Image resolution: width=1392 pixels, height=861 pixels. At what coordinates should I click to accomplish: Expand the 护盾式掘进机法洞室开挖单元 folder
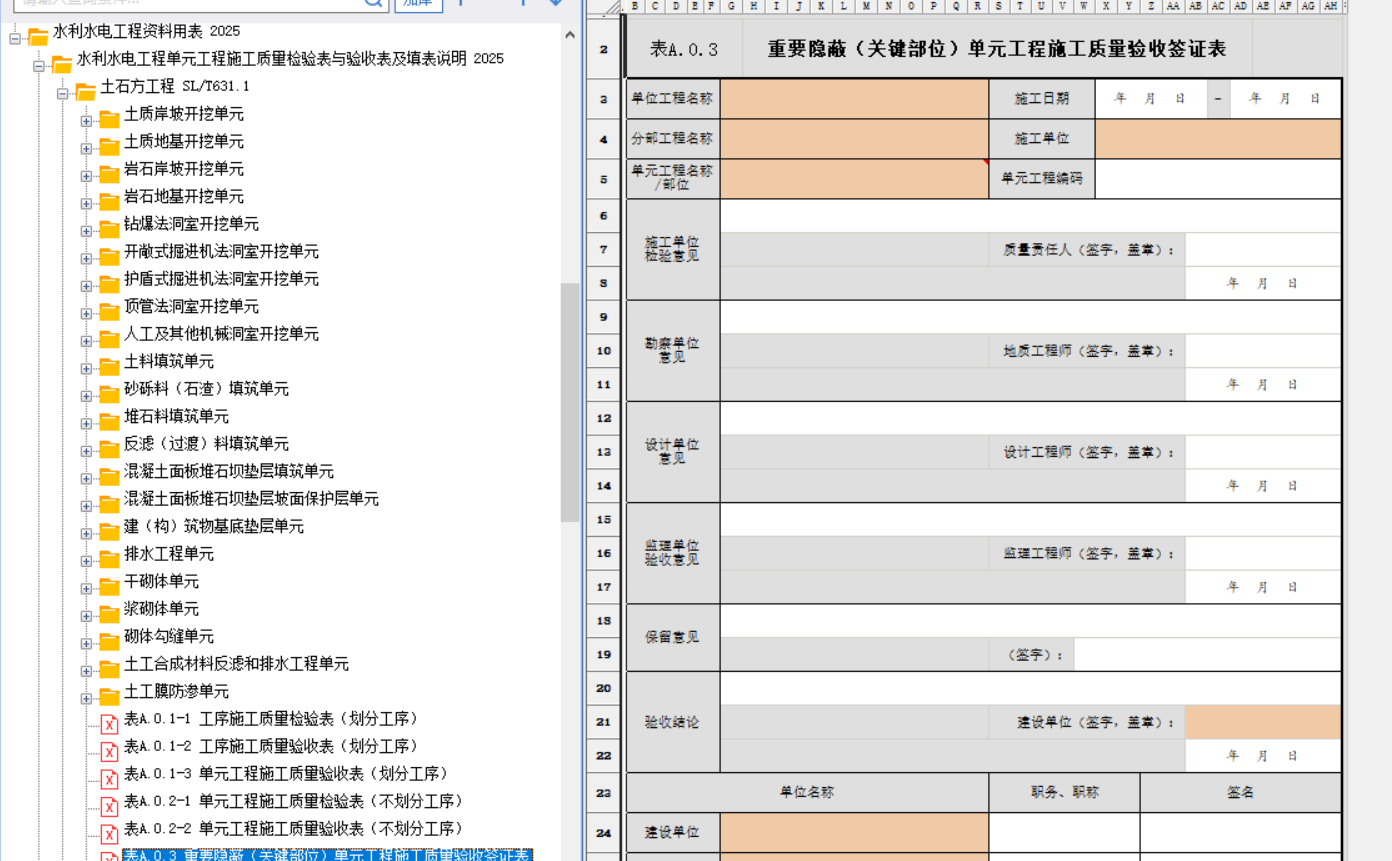click(86, 286)
